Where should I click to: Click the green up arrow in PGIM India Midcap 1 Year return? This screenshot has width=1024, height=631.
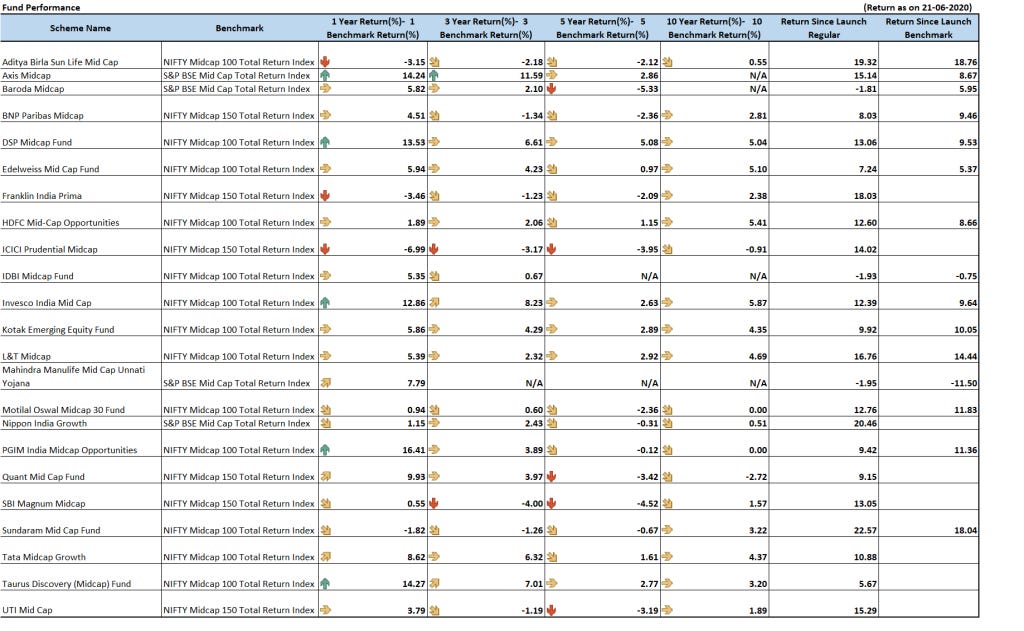coord(325,449)
